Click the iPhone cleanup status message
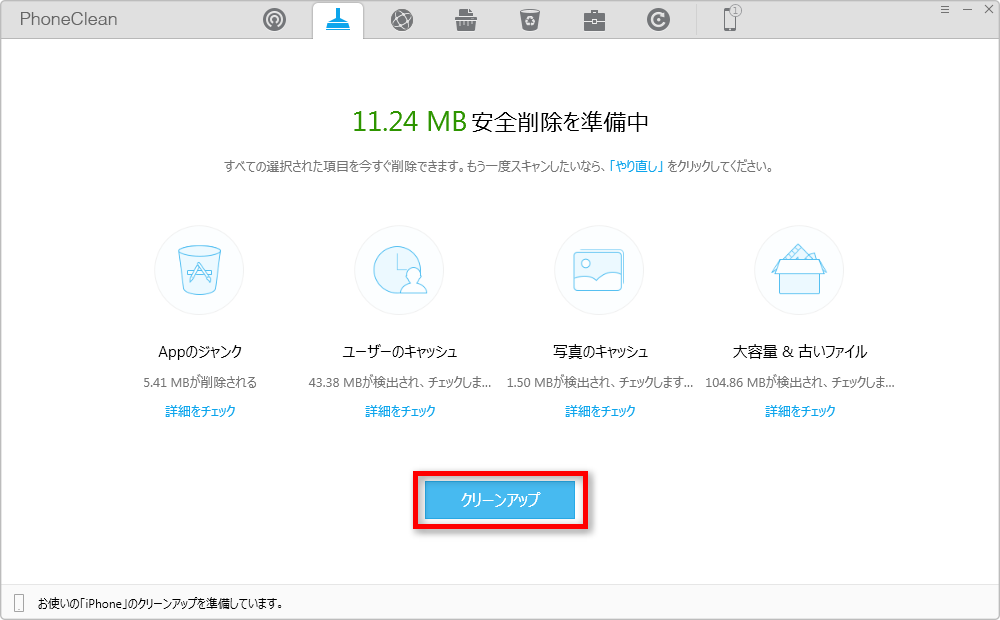This screenshot has width=1000, height=620. tap(160, 603)
